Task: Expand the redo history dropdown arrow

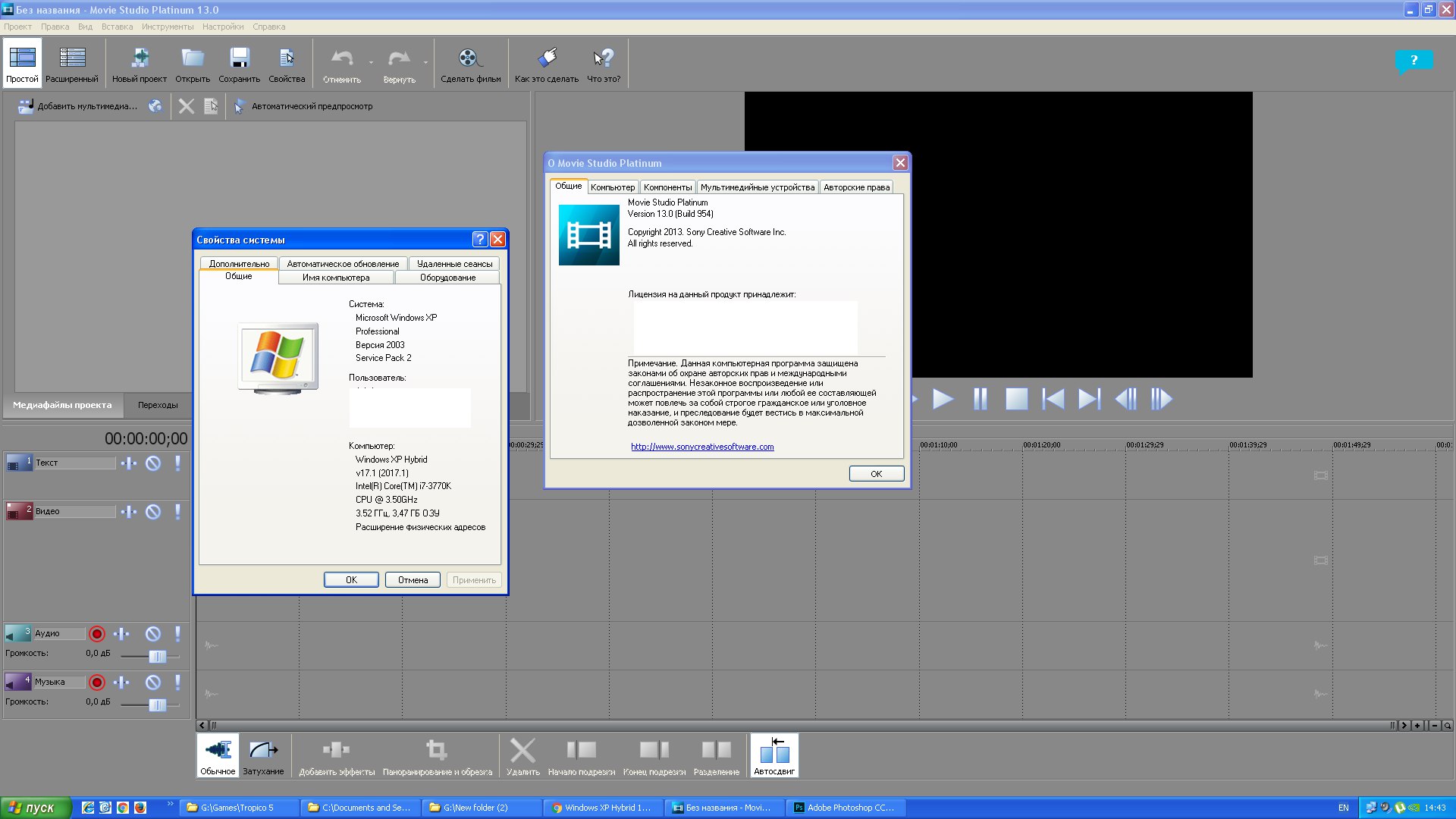Action: [x=425, y=62]
